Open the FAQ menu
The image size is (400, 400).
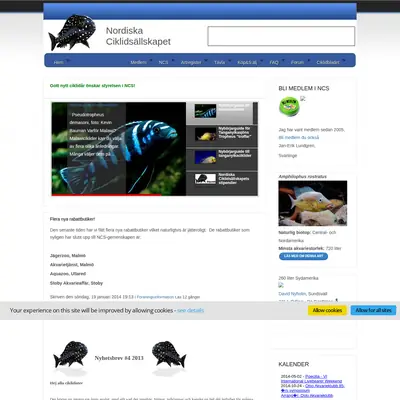(x=274, y=62)
